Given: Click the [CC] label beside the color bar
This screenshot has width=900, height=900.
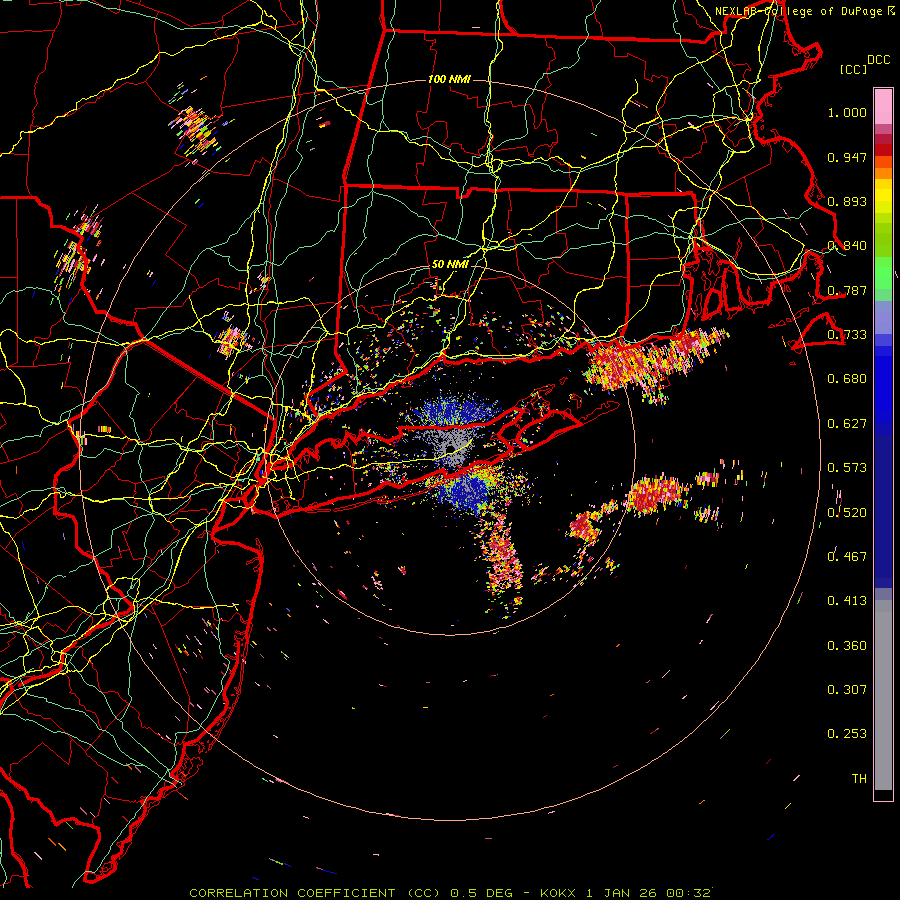Looking at the screenshot, I should pos(854,69).
